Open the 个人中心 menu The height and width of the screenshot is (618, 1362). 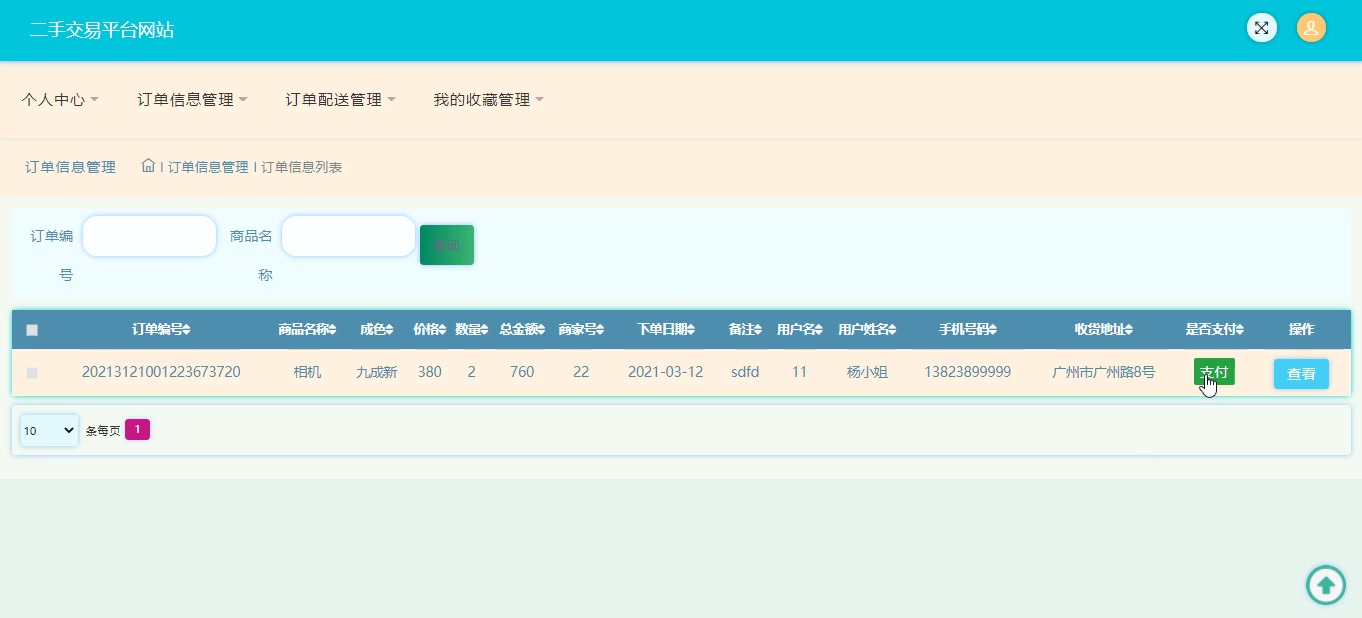tap(59, 99)
